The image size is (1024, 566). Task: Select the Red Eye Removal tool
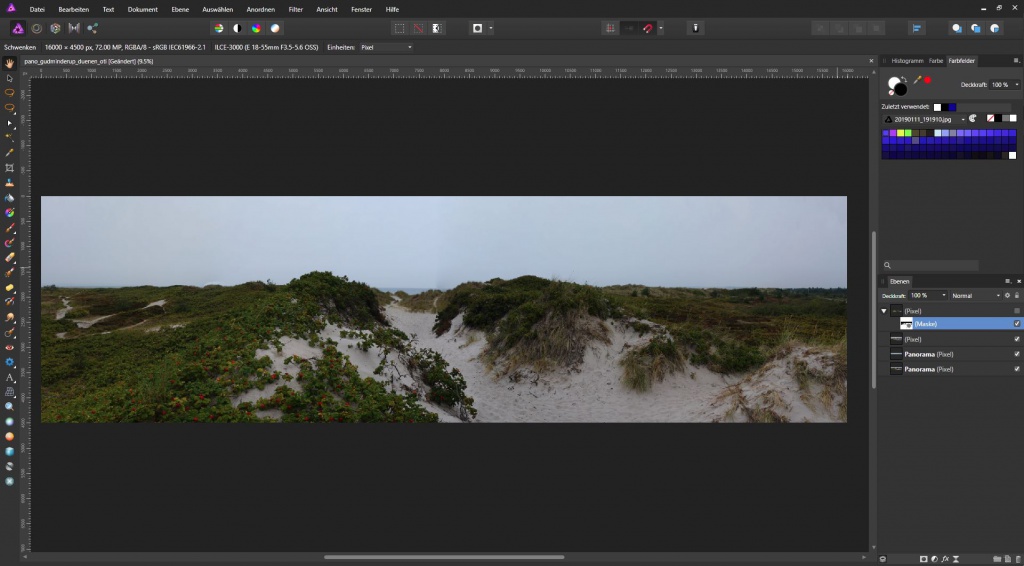tap(10, 347)
